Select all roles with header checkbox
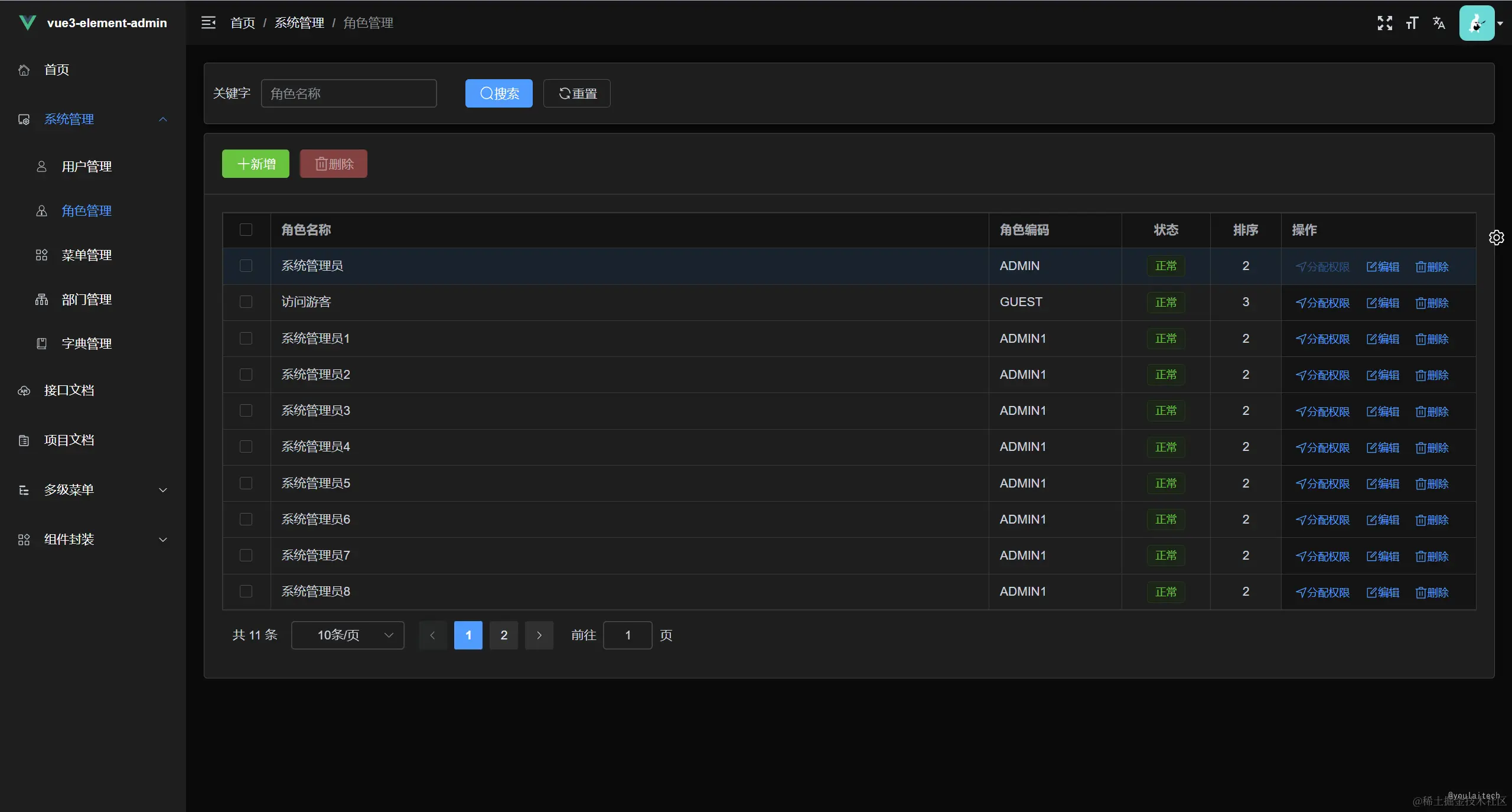Viewport: 1512px width, 812px height. (x=246, y=230)
